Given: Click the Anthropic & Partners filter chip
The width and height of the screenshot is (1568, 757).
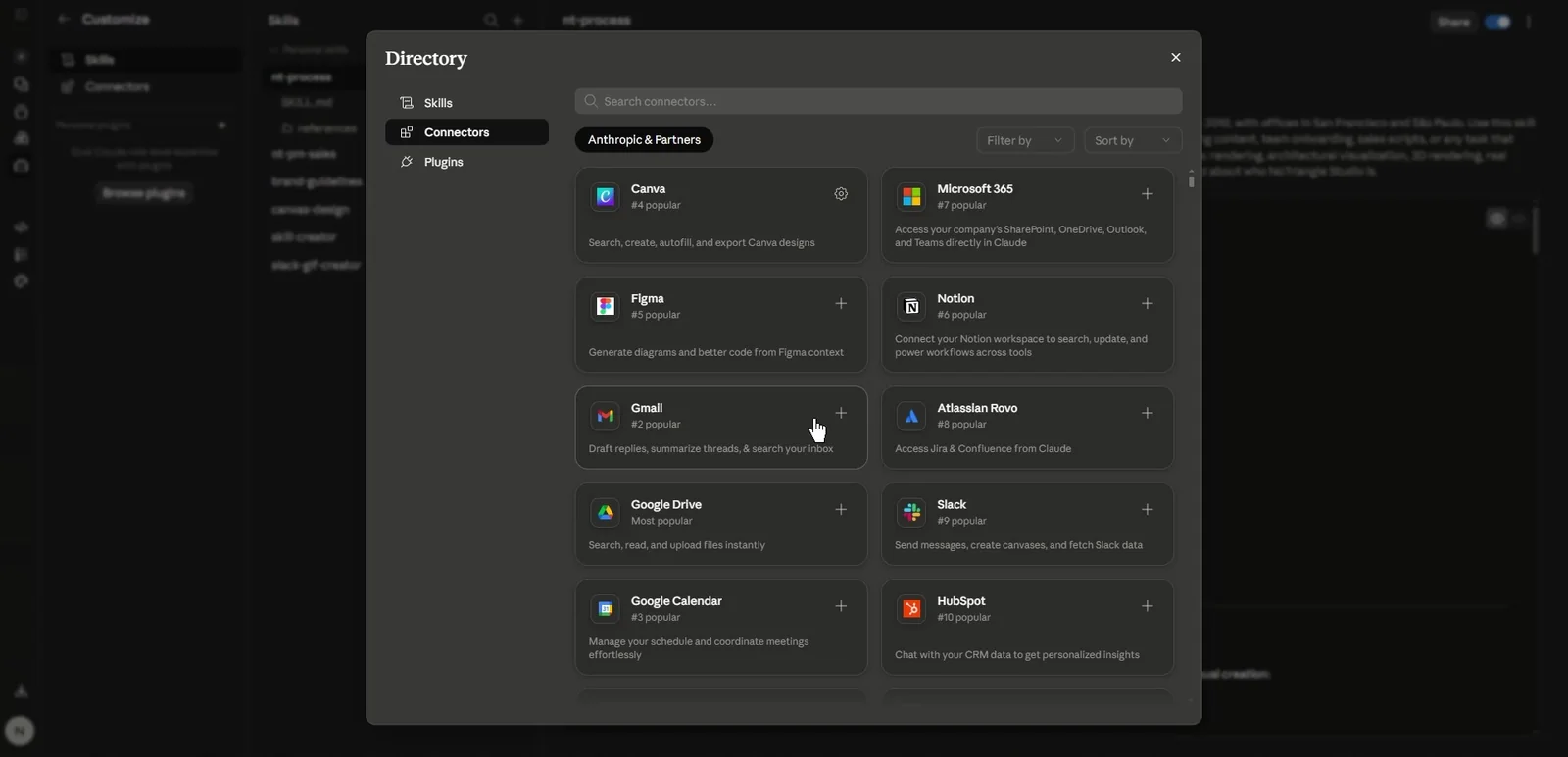Looking at the screenshot, I should click(x=644, y=140).
